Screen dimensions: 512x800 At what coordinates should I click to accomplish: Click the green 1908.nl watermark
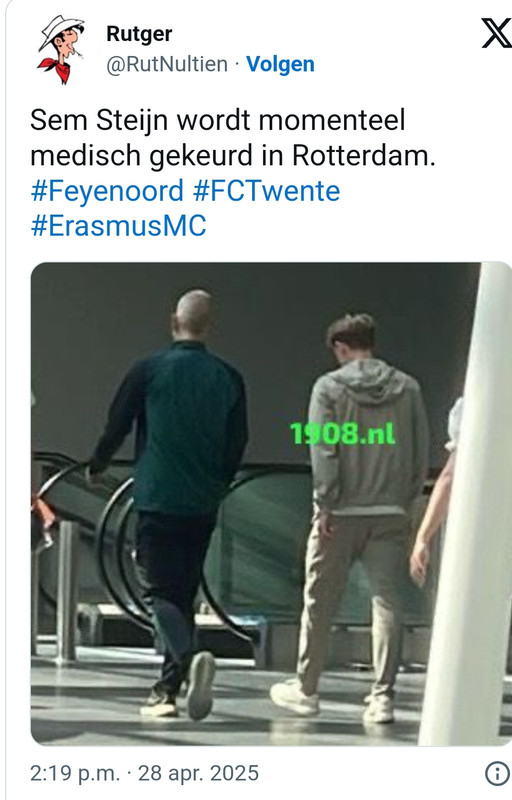click(x=343, y=434)
